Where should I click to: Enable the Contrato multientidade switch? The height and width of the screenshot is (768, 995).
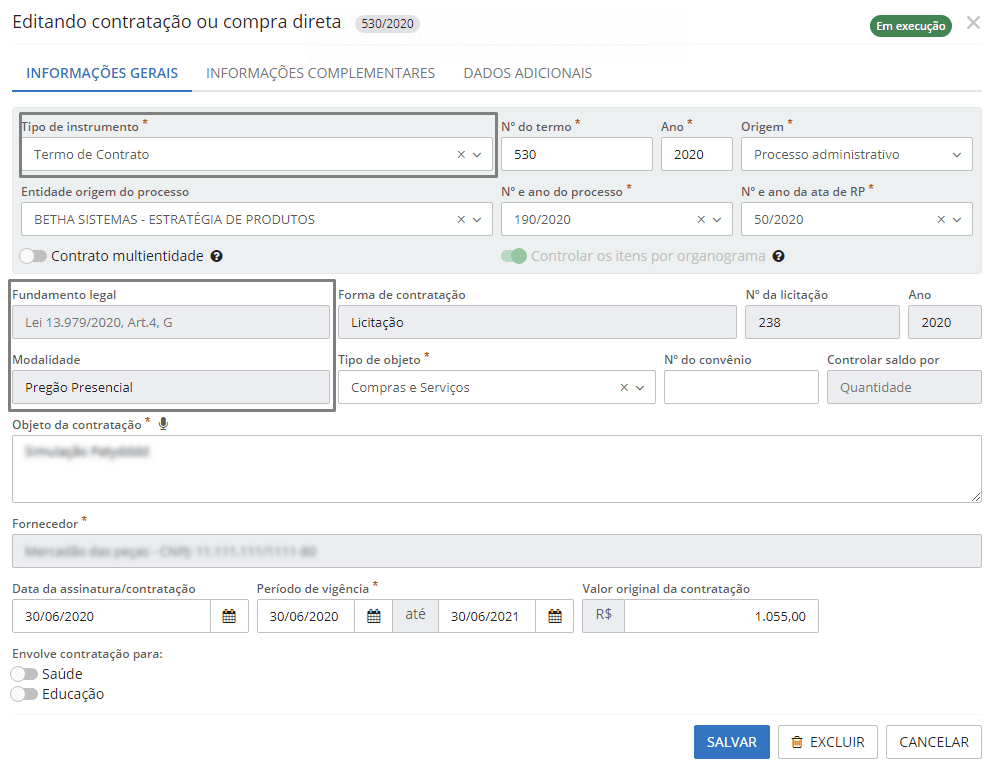click(33, 256)
